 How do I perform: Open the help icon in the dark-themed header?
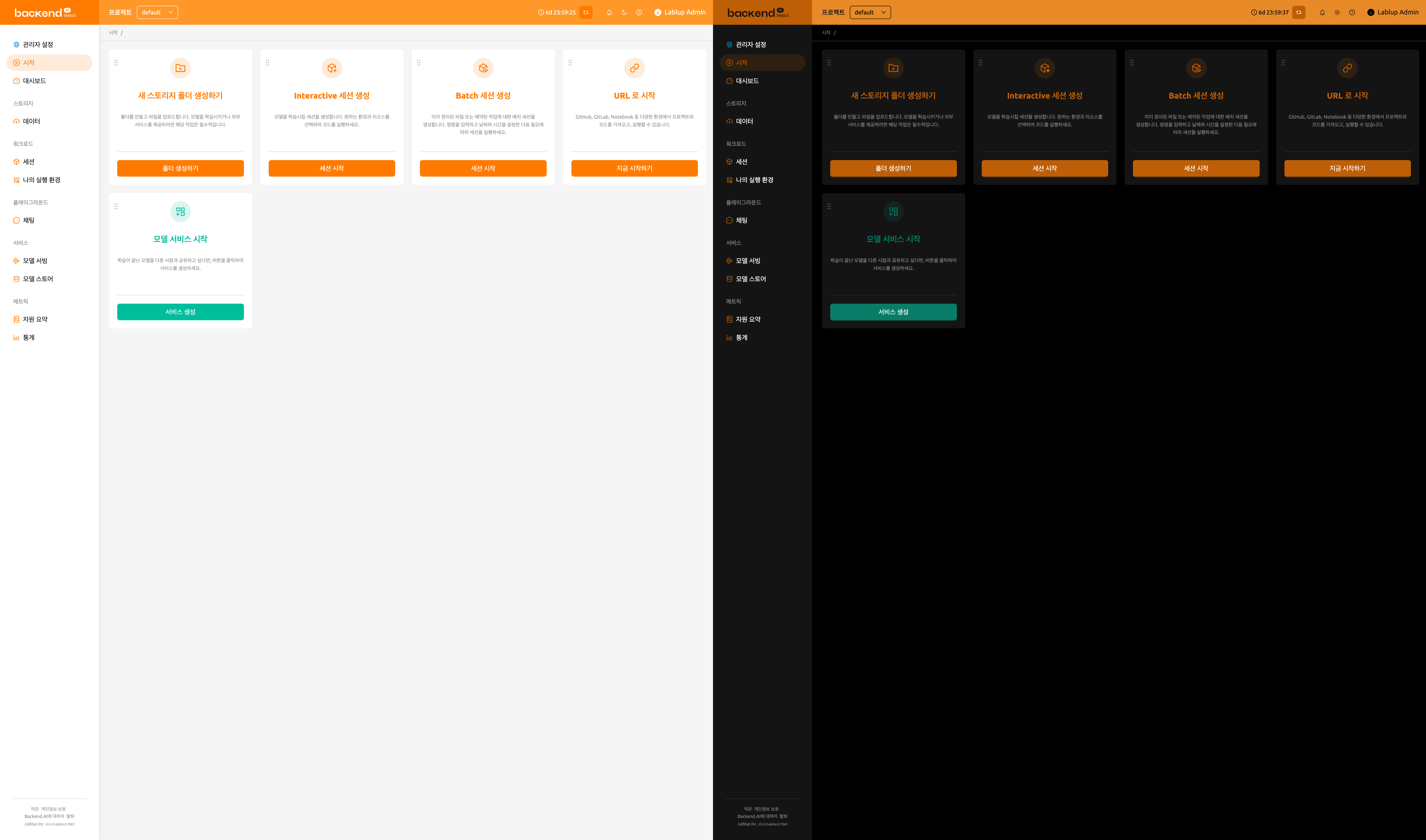click(1352, 12)
